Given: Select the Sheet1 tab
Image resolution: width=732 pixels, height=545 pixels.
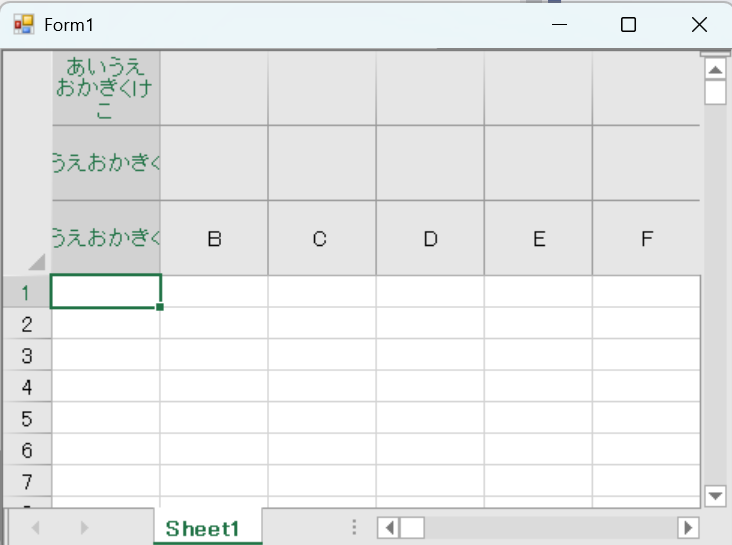Looking at the screenshot, I should pos(207,527).
